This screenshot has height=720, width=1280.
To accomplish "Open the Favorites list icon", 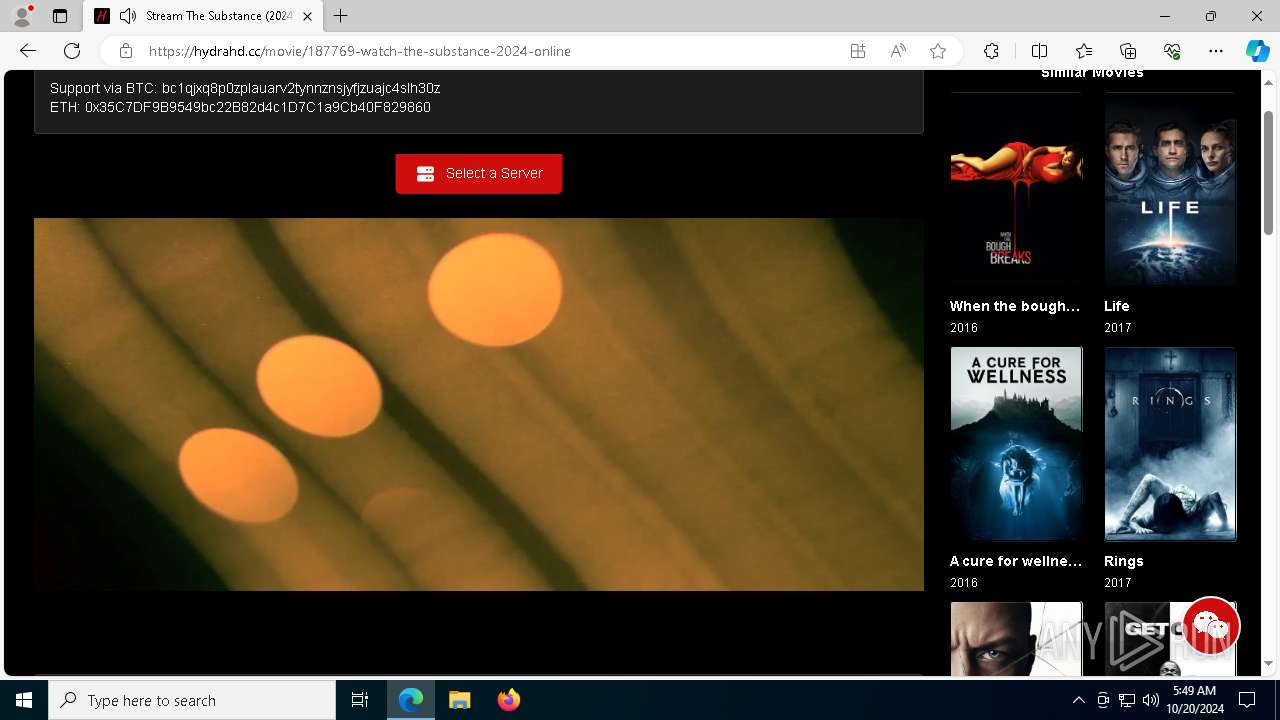I will tap(1084, 51).
